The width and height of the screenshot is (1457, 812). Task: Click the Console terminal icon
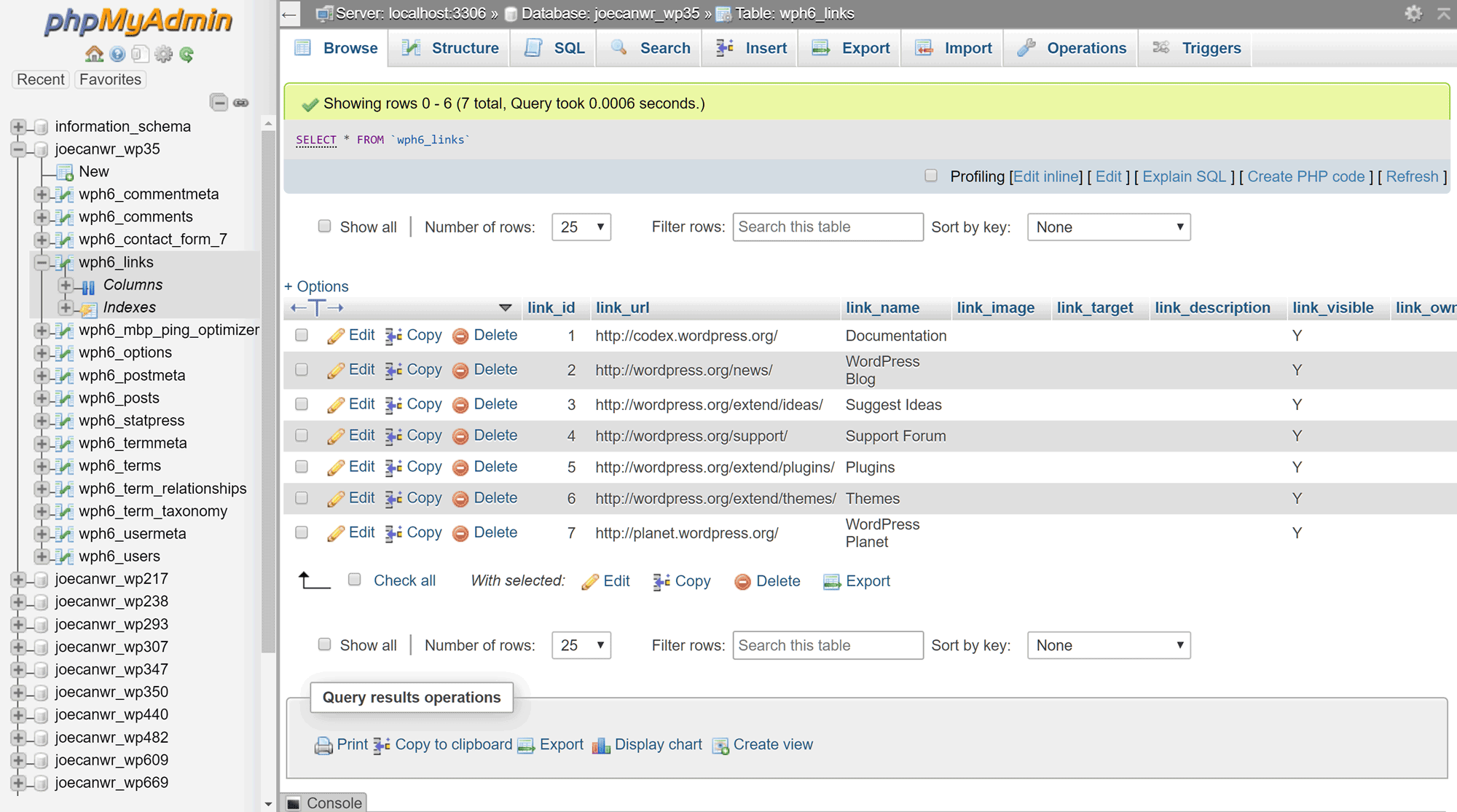coord(294,803)
